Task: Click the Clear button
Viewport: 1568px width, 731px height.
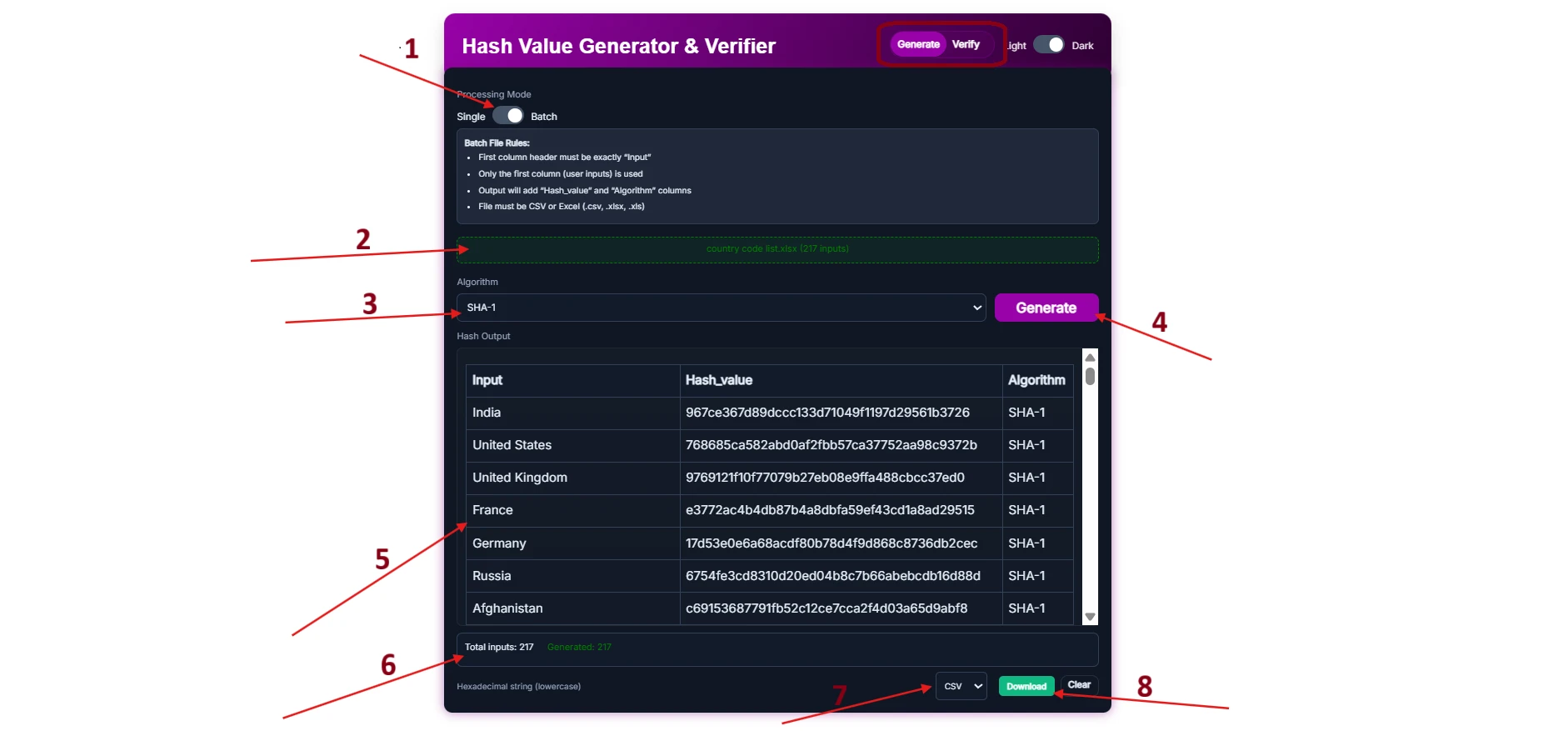Action: [1079, 685]
